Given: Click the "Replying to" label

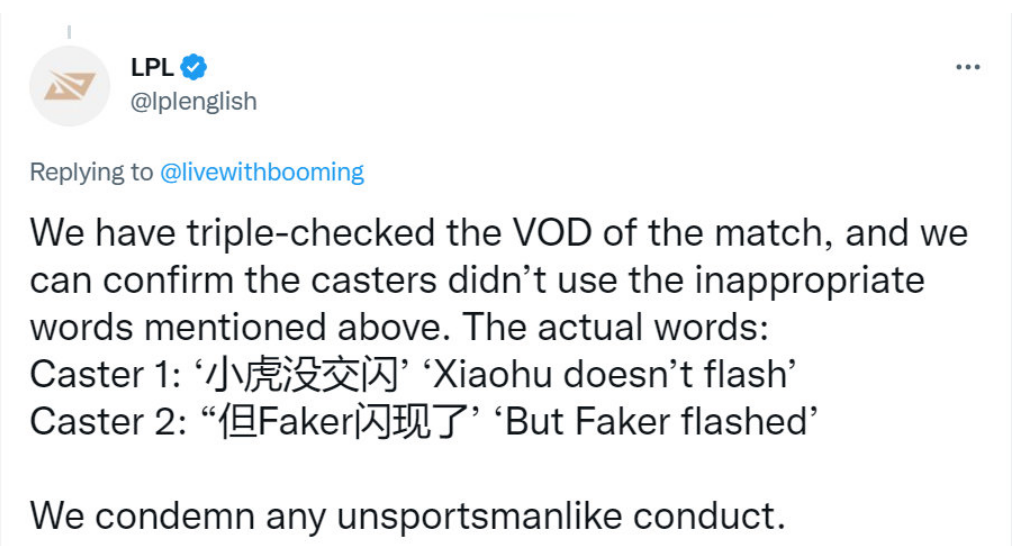Looking at the screenshot, I should click(x=91, y=172).
